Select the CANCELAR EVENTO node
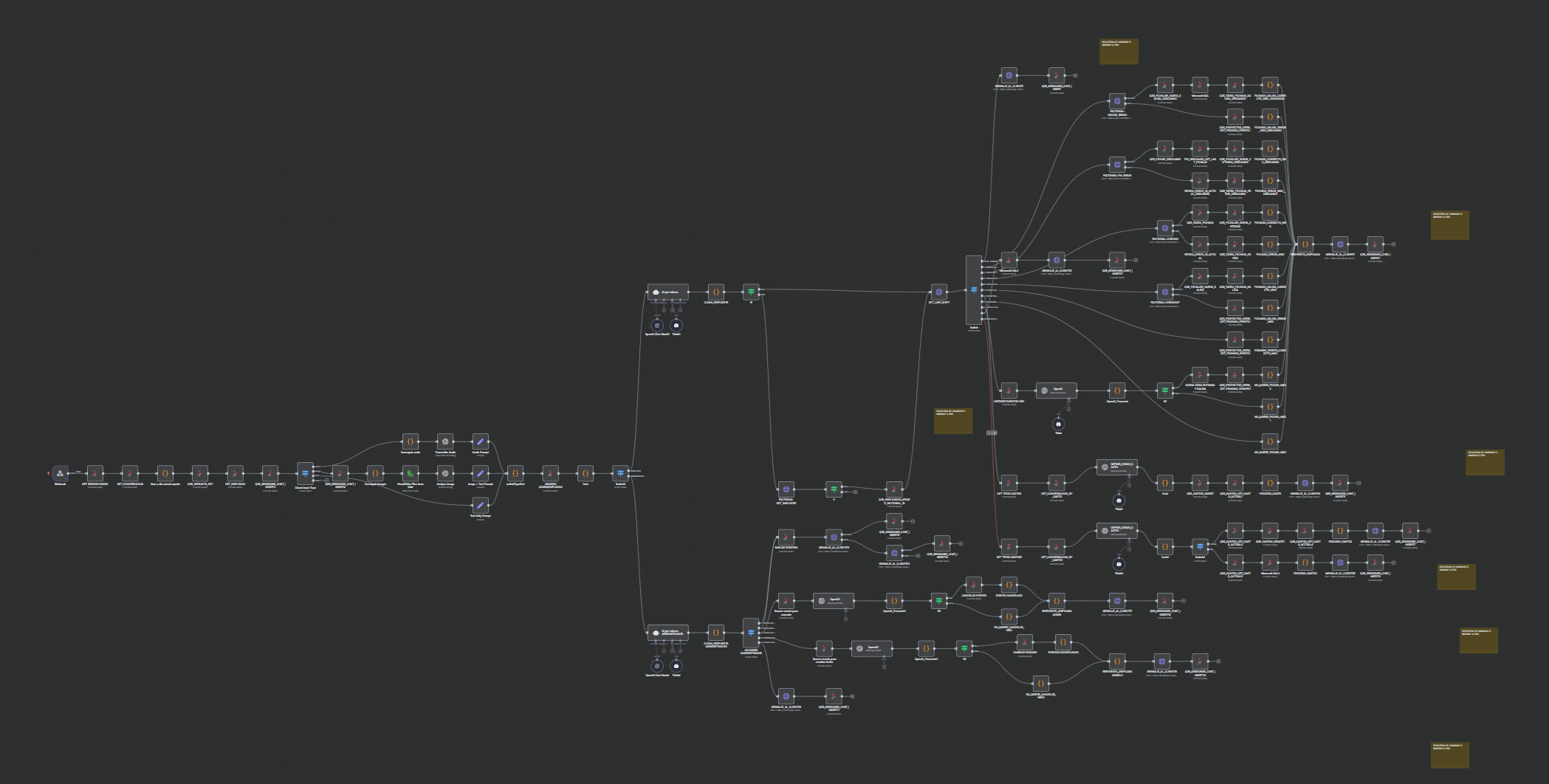The height and width of the screenshot is (784, 1549). click(x=974, y=585)
